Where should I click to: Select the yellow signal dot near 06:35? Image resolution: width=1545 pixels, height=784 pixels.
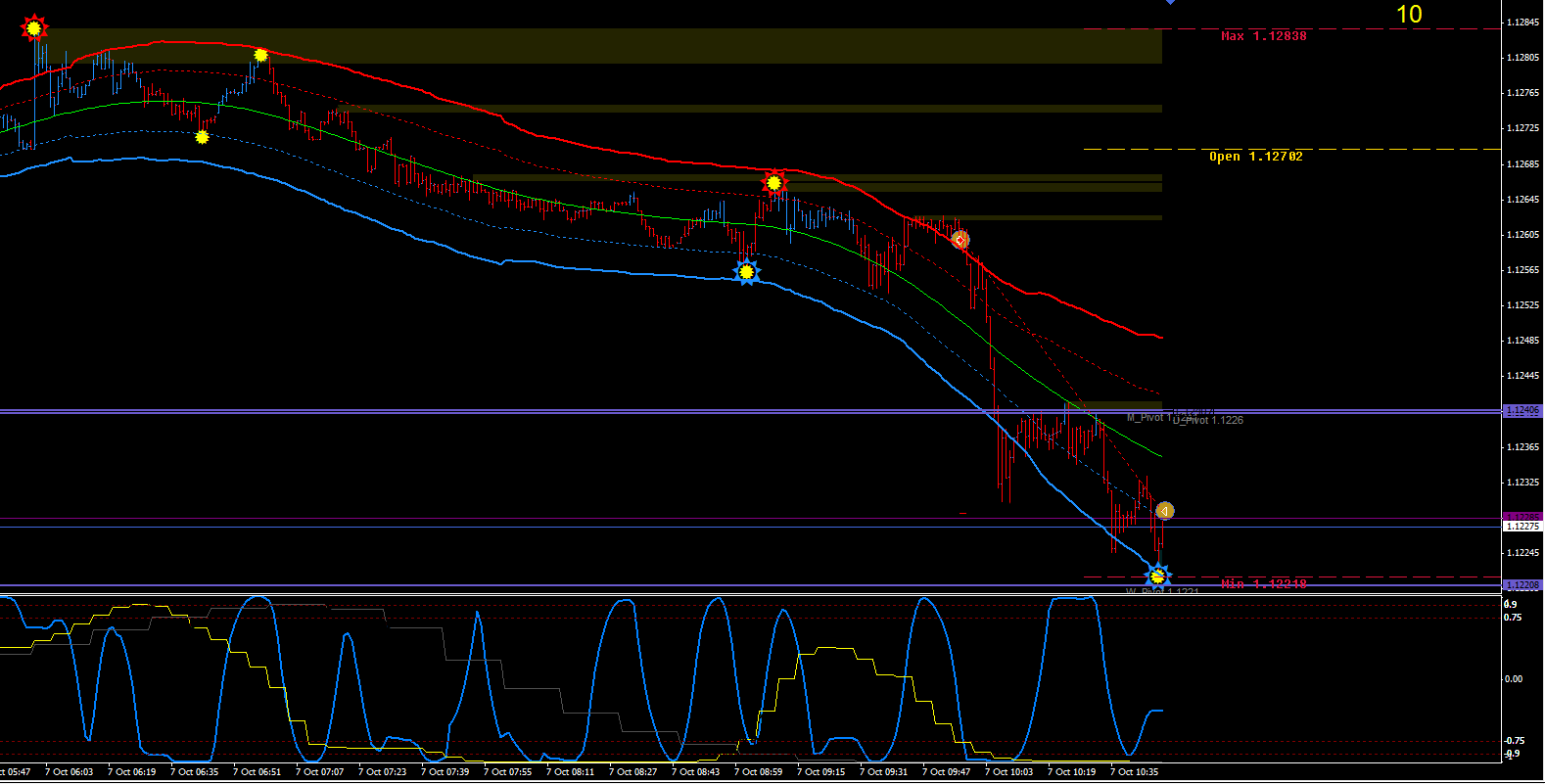click(202, 137)
